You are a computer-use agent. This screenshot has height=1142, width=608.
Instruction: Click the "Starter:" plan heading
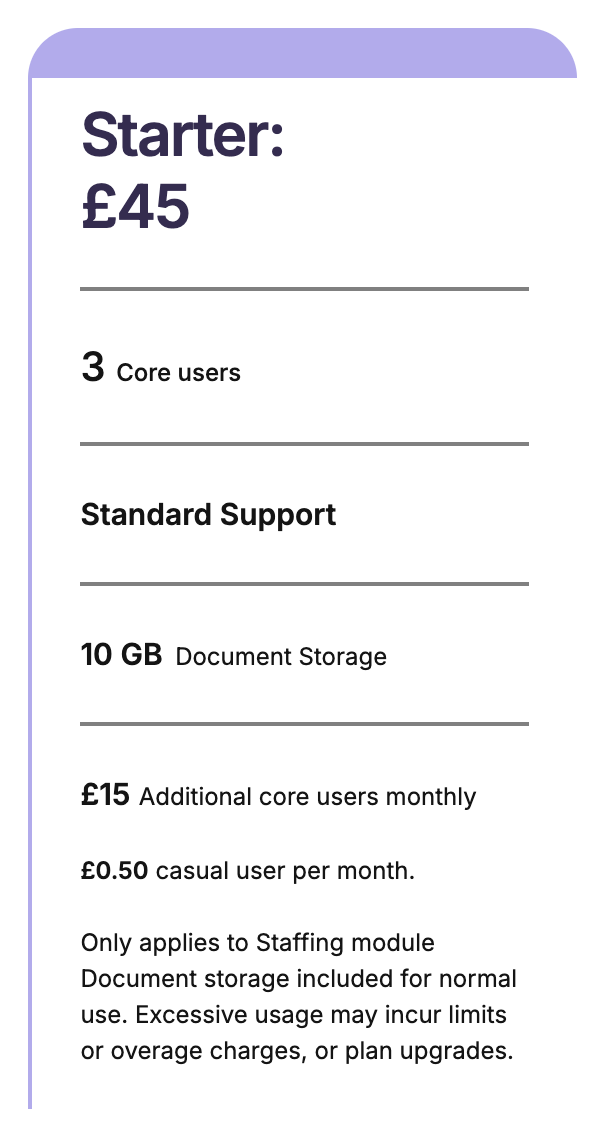coord(183,135)
